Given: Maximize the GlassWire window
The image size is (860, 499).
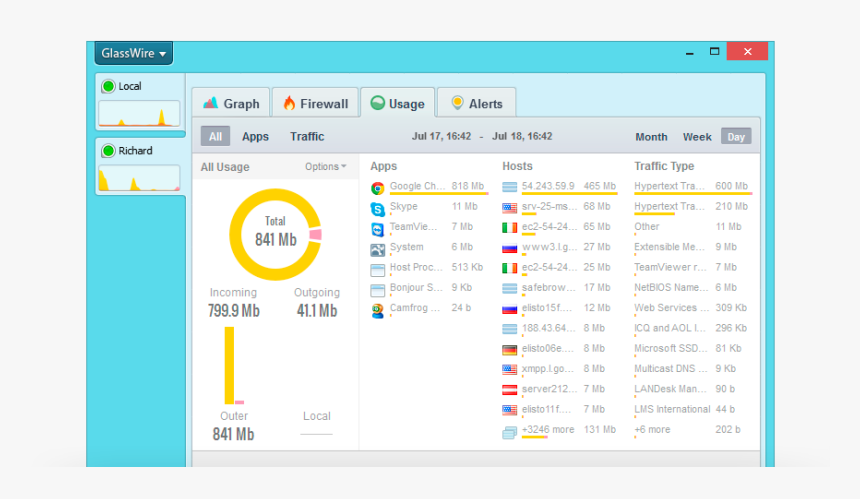Looking at the screenshot, I should (714, 52).
